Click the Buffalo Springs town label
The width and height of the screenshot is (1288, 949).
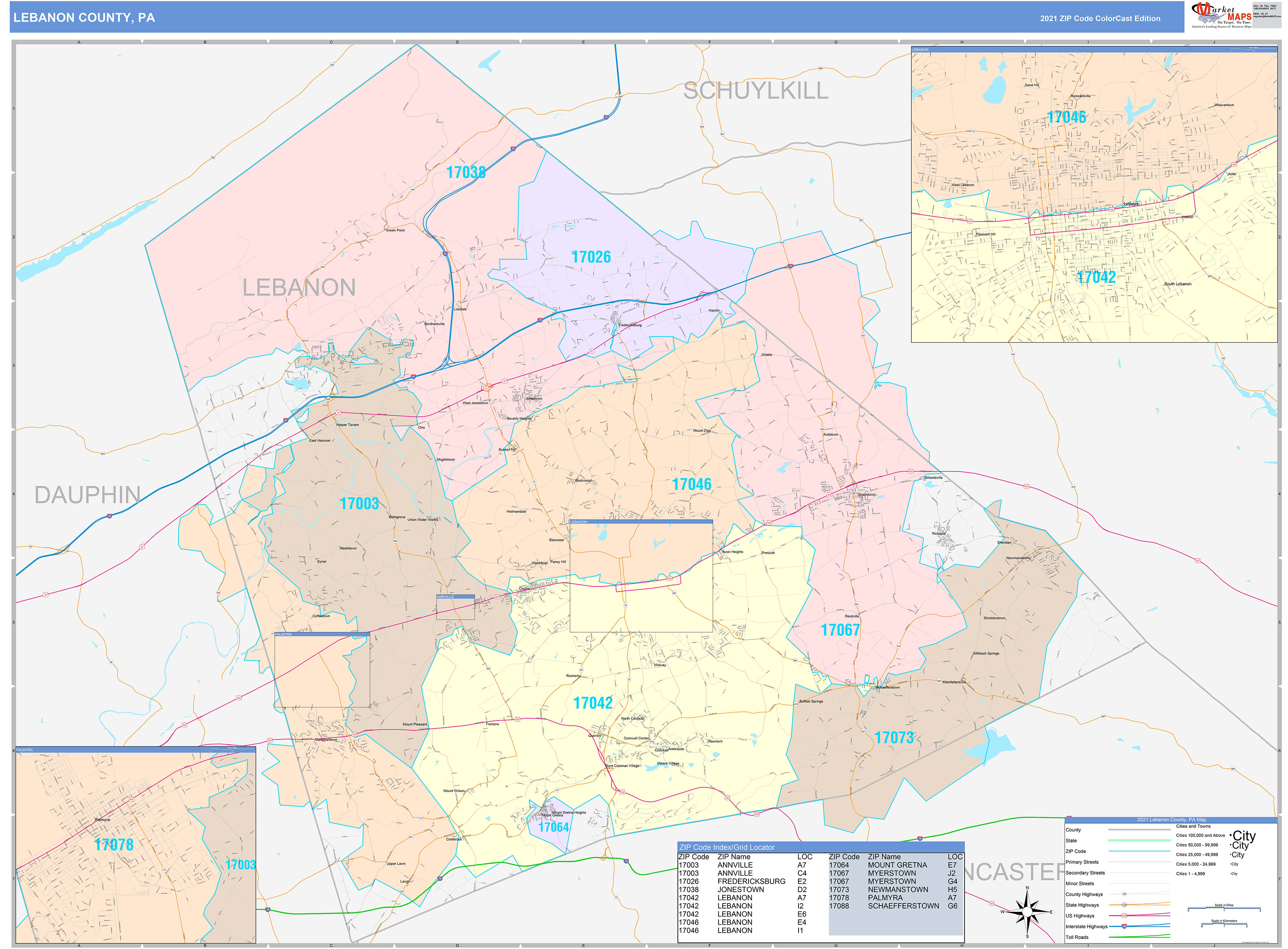[811, 702]
